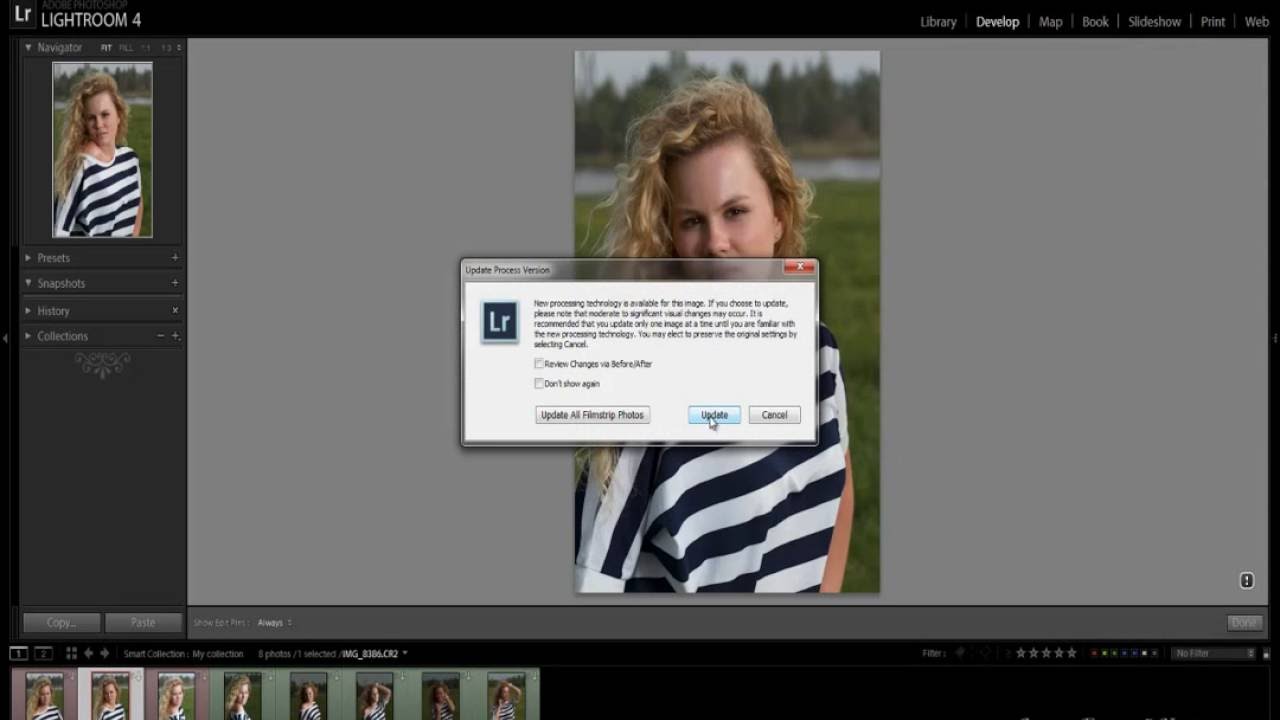This screenshot has width=1280, height=720.
Task: Click the Paste button
Action: pyautogui.click(x=143, y=622)
